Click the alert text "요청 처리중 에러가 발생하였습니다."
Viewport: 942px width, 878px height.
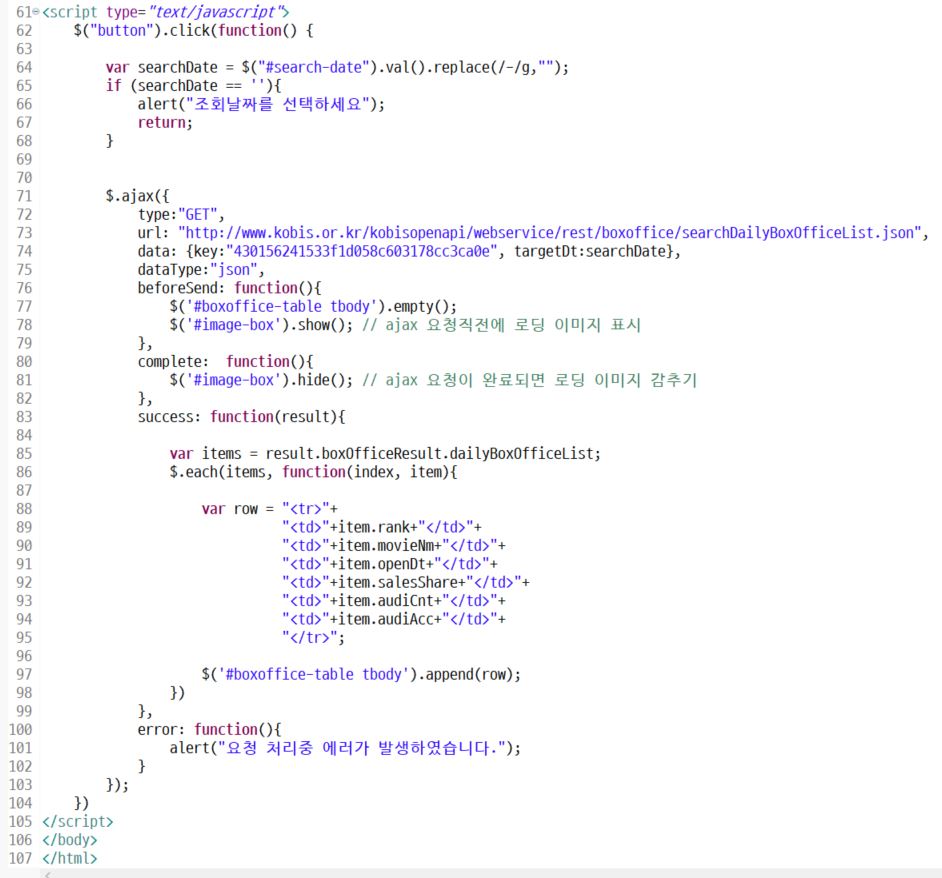tap(361, 748)
